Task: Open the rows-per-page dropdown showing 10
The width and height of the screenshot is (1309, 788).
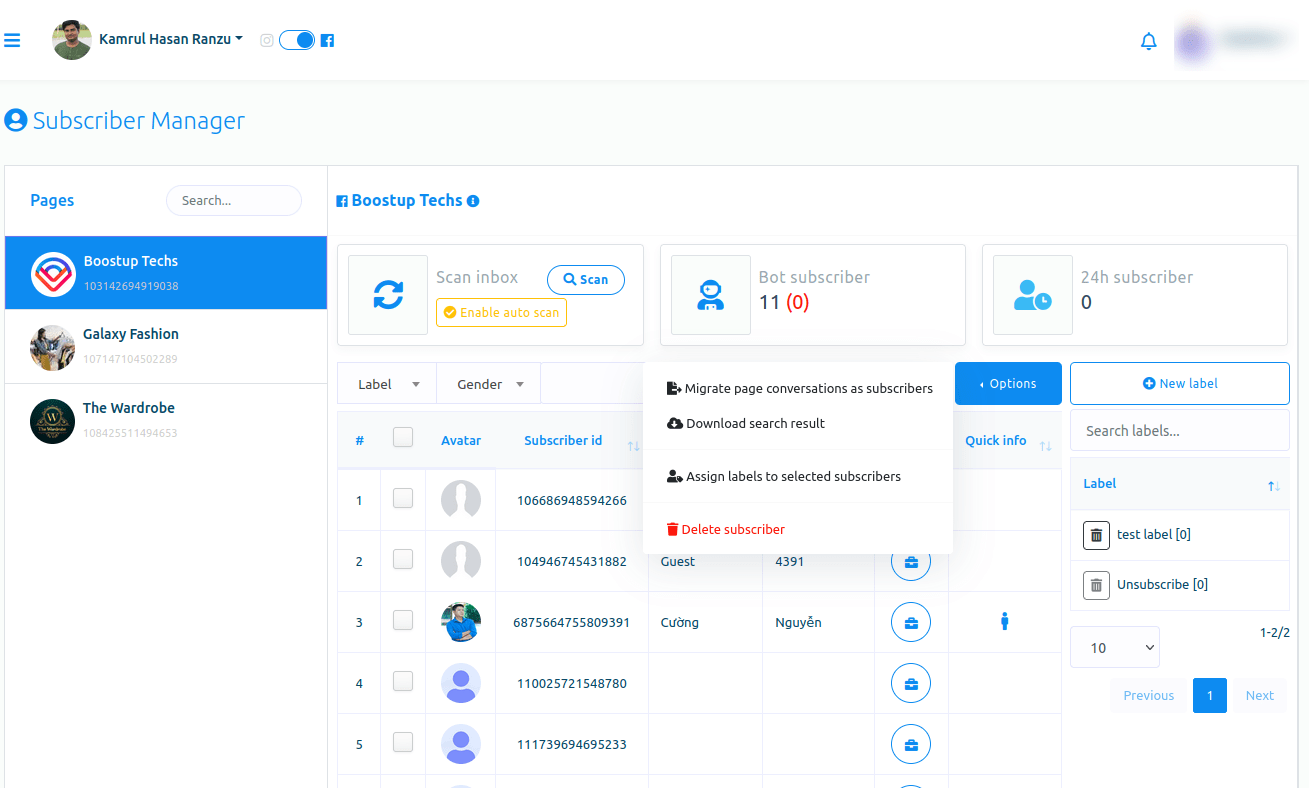Action: 1114,647
